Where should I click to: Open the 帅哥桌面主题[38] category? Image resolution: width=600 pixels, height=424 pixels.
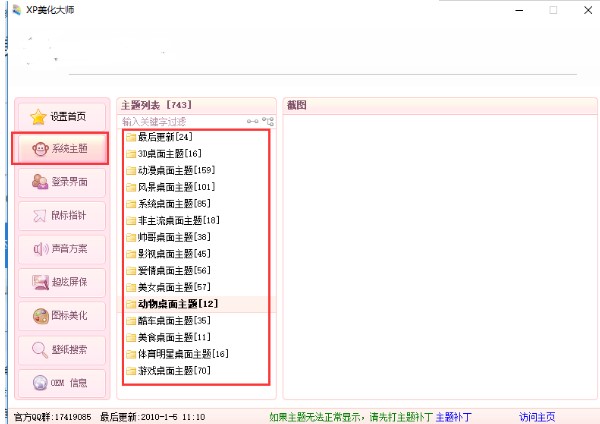(x=168, y=237)
